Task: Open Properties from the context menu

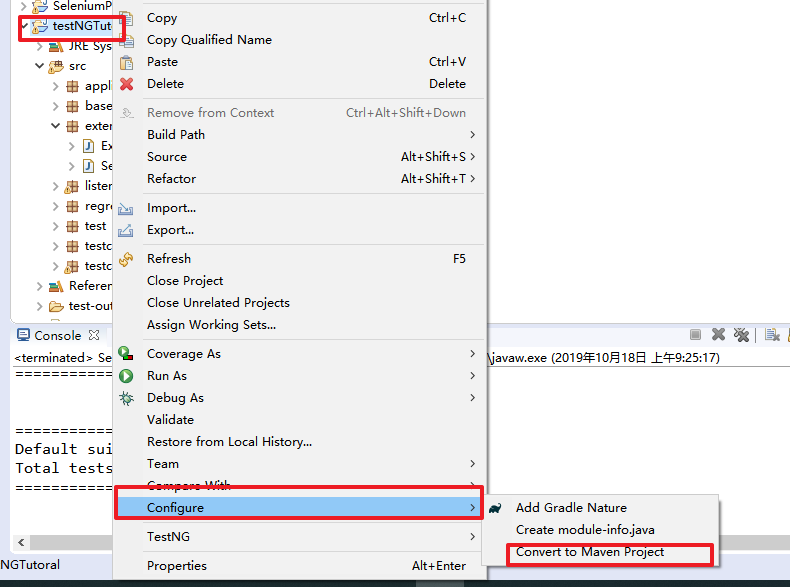Action: point(300,566)
